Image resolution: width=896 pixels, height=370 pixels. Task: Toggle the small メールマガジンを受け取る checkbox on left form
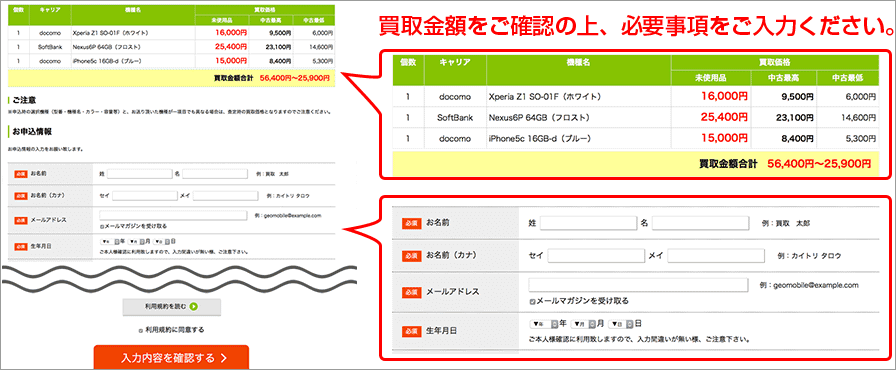pyautogui.click(x=101, y=226)
